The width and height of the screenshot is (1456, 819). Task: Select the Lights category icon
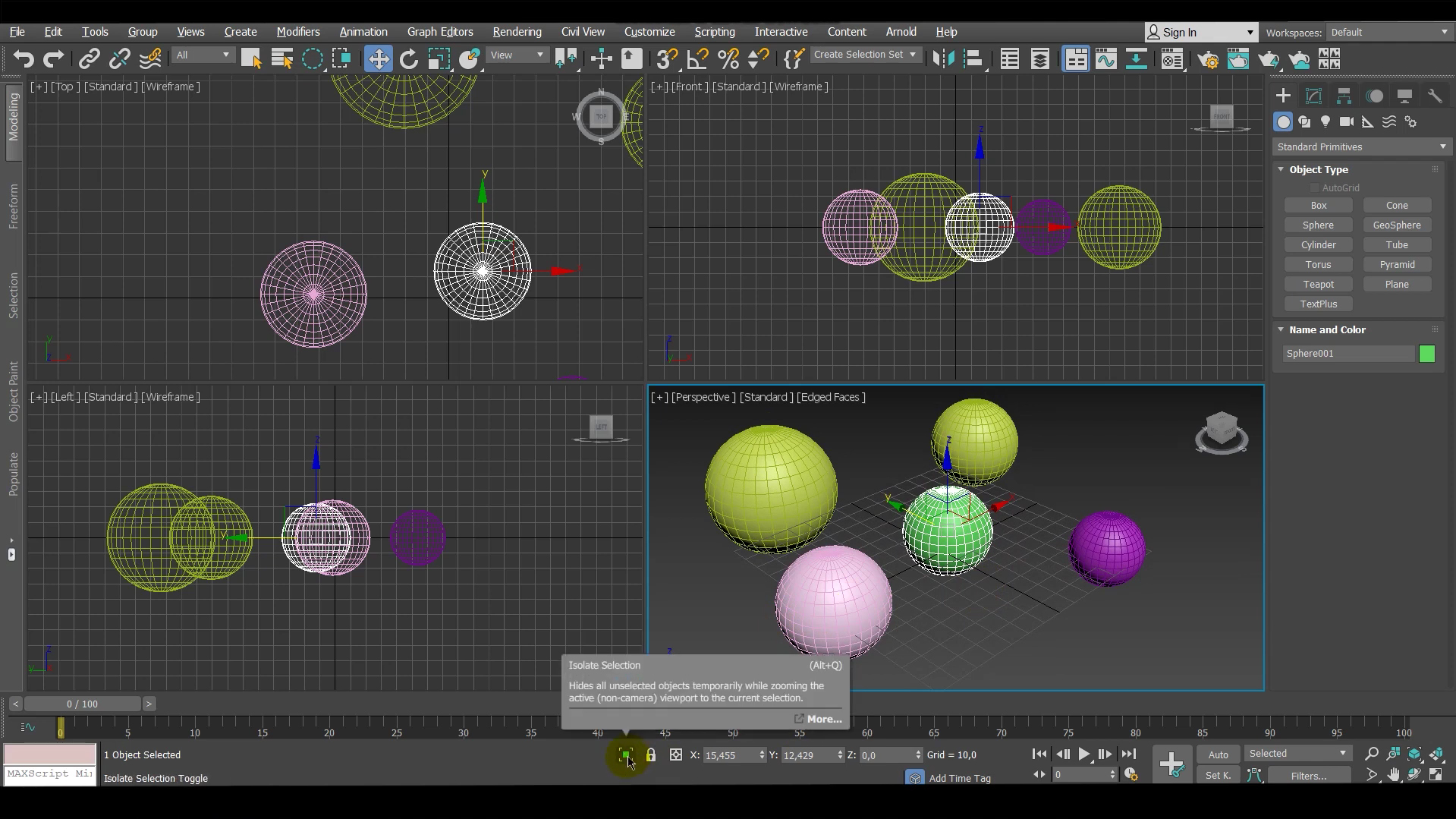1325,122
